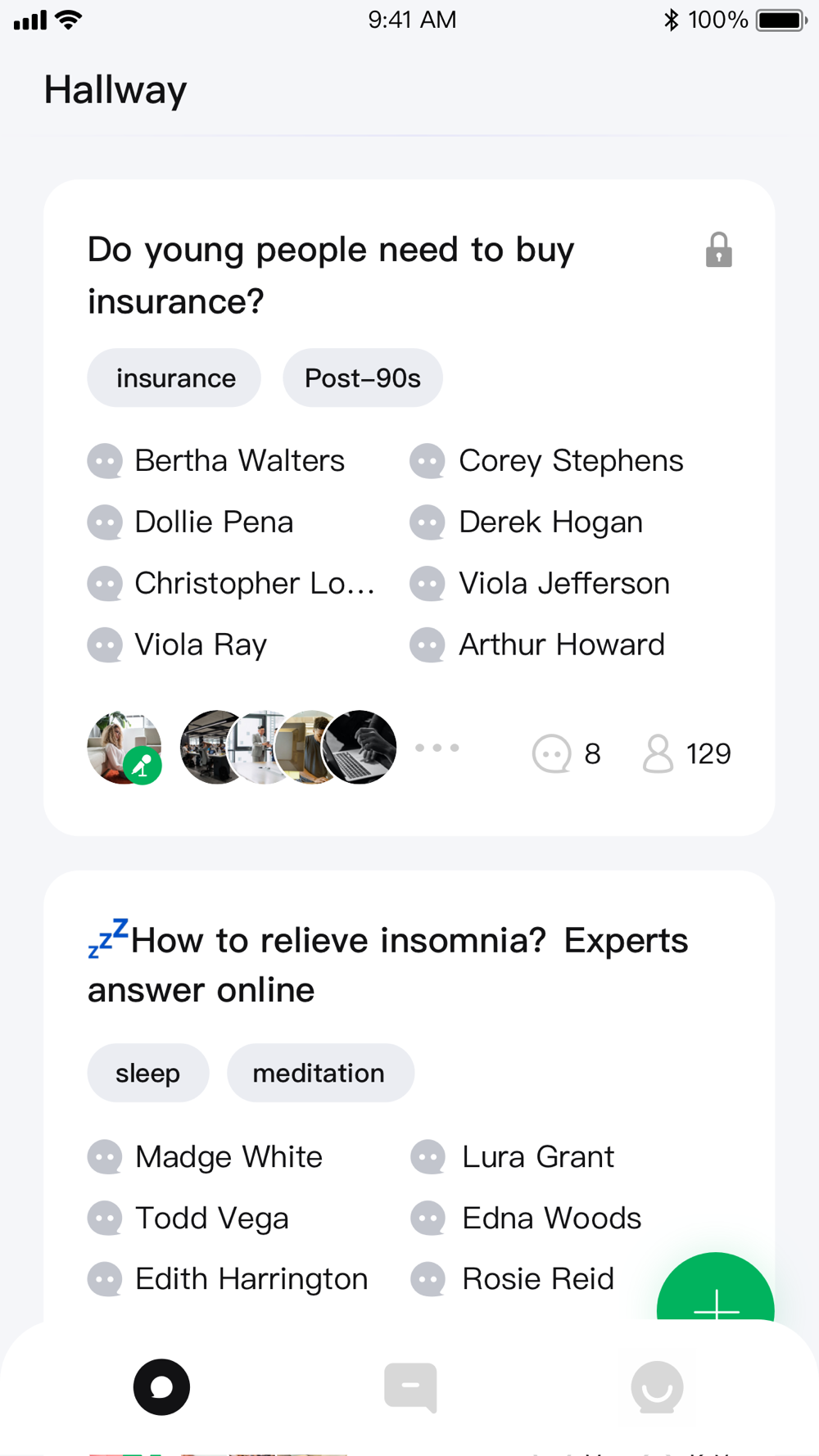
Task: Open the young people insurance room title
Action: coord(332,275)
